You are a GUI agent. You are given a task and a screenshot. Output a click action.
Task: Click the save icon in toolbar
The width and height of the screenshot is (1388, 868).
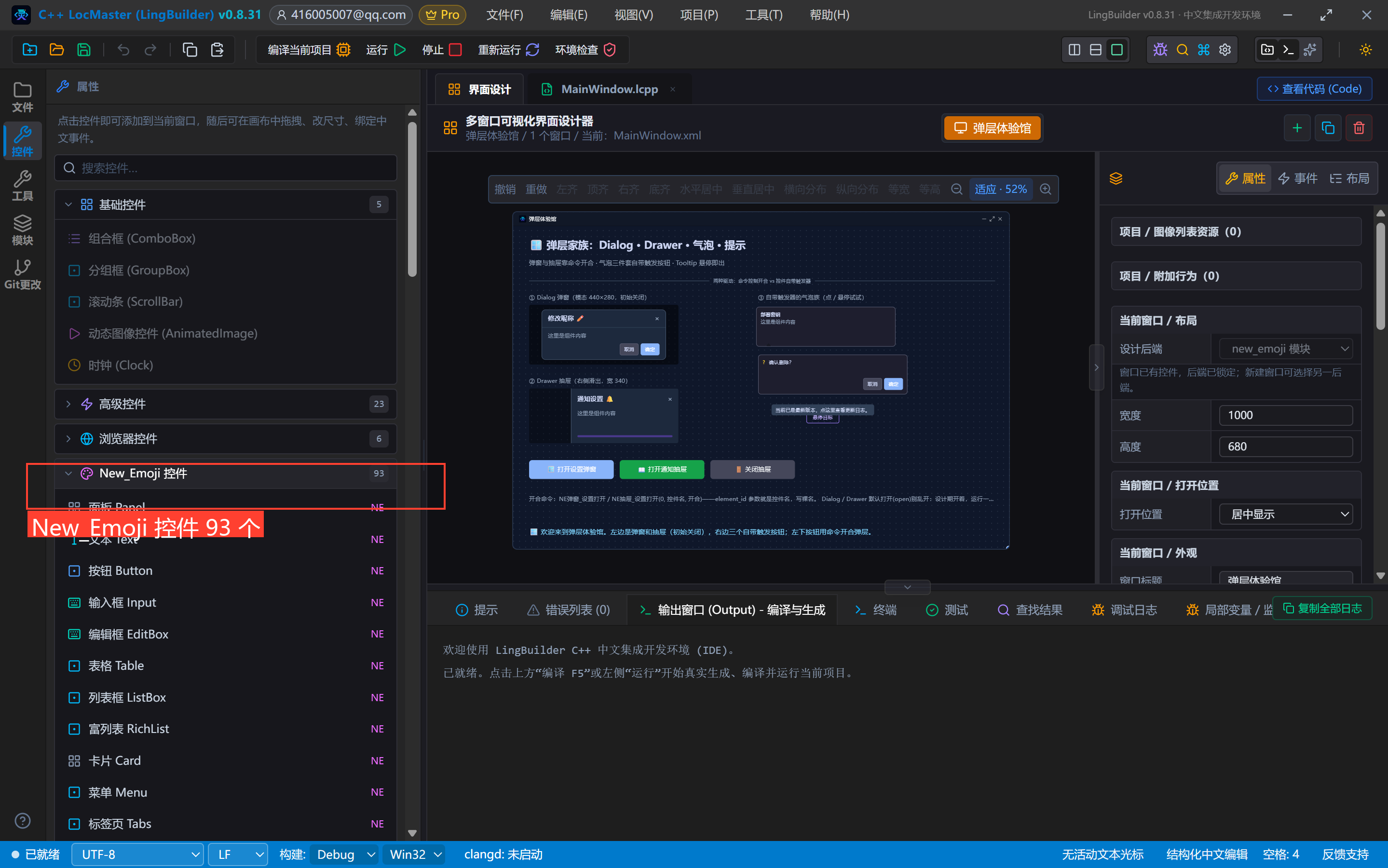click(x=84, y=50)
